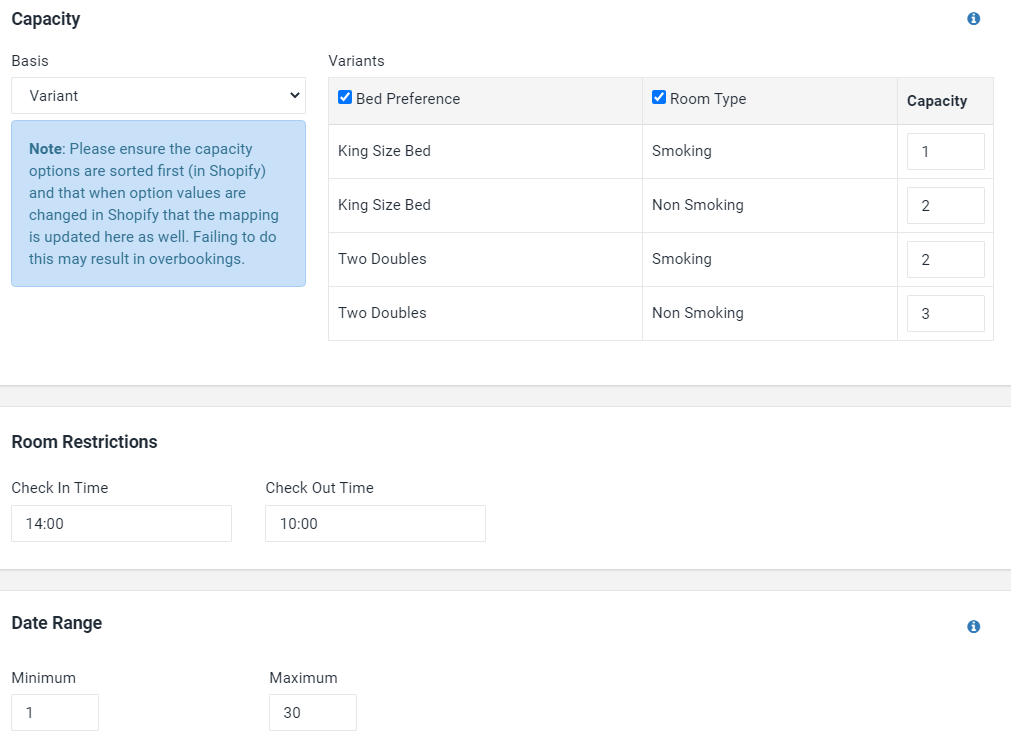
Task: Edit capacity for Two Doubles Non Smoking
Action: 945,313
